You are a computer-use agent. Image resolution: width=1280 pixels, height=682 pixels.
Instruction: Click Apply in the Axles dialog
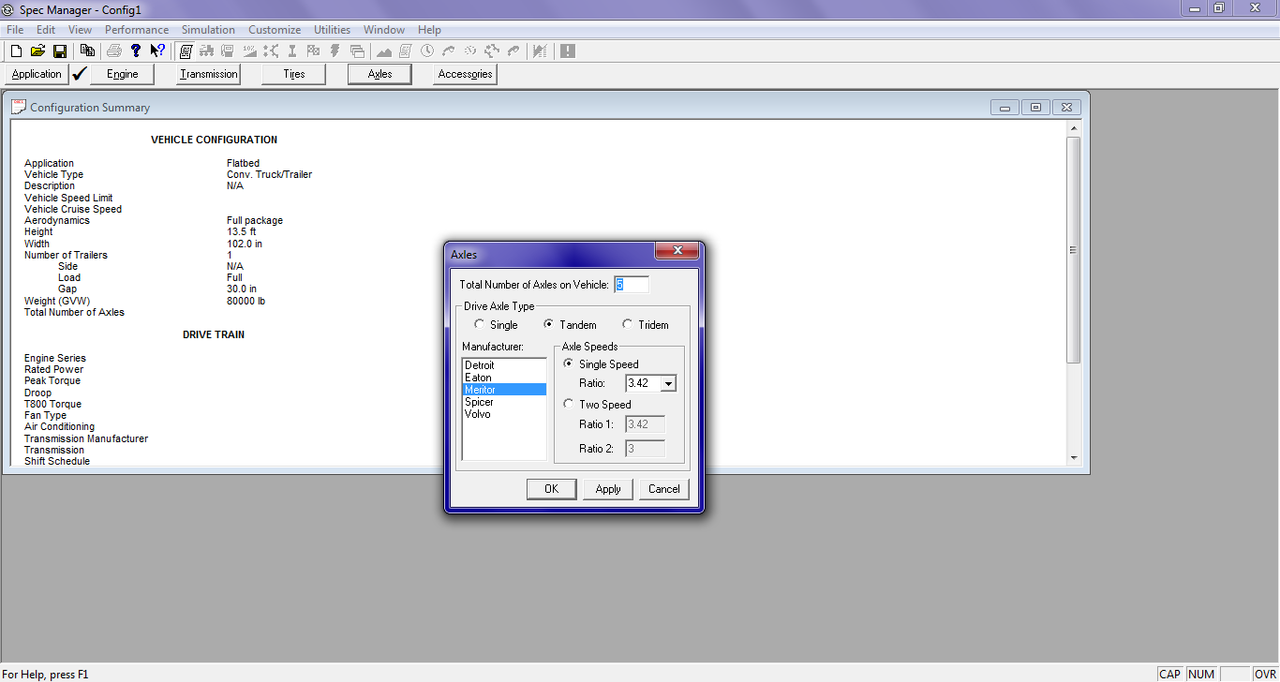tap(608, 489)
